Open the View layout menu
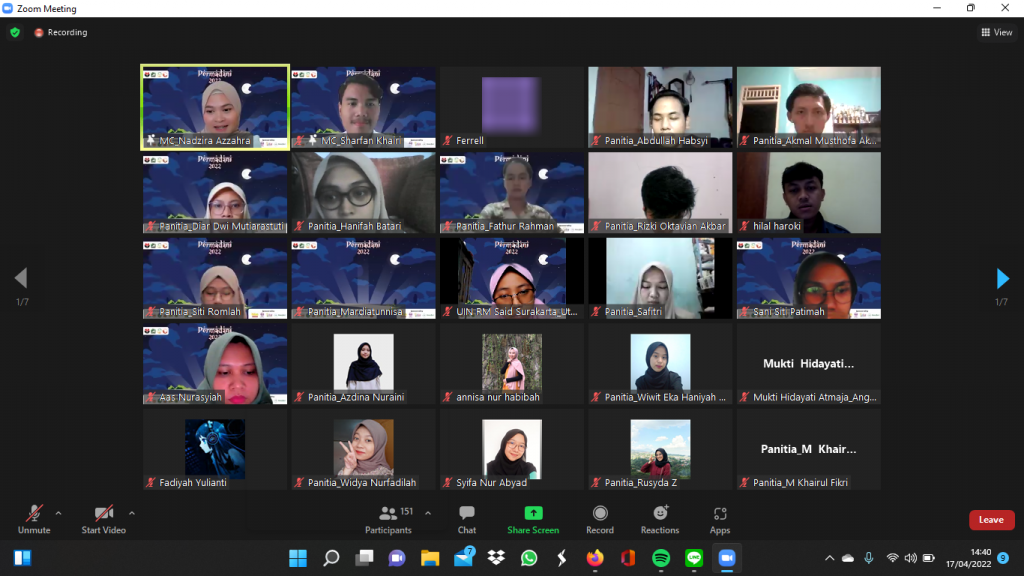The image size is (1024, 576). click(x=996, y=32)
